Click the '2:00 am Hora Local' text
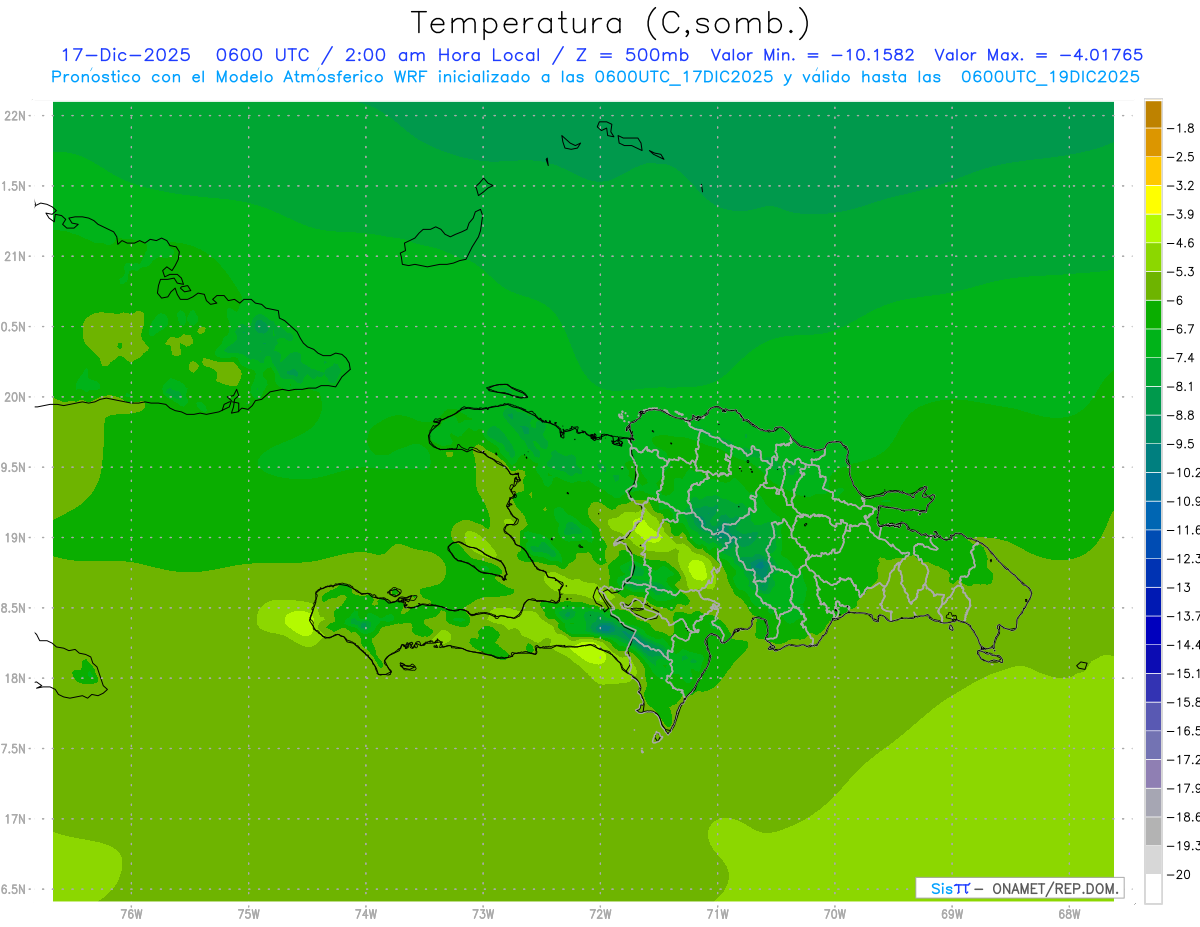The image size is (1200, 927). (x=443, y=55)
